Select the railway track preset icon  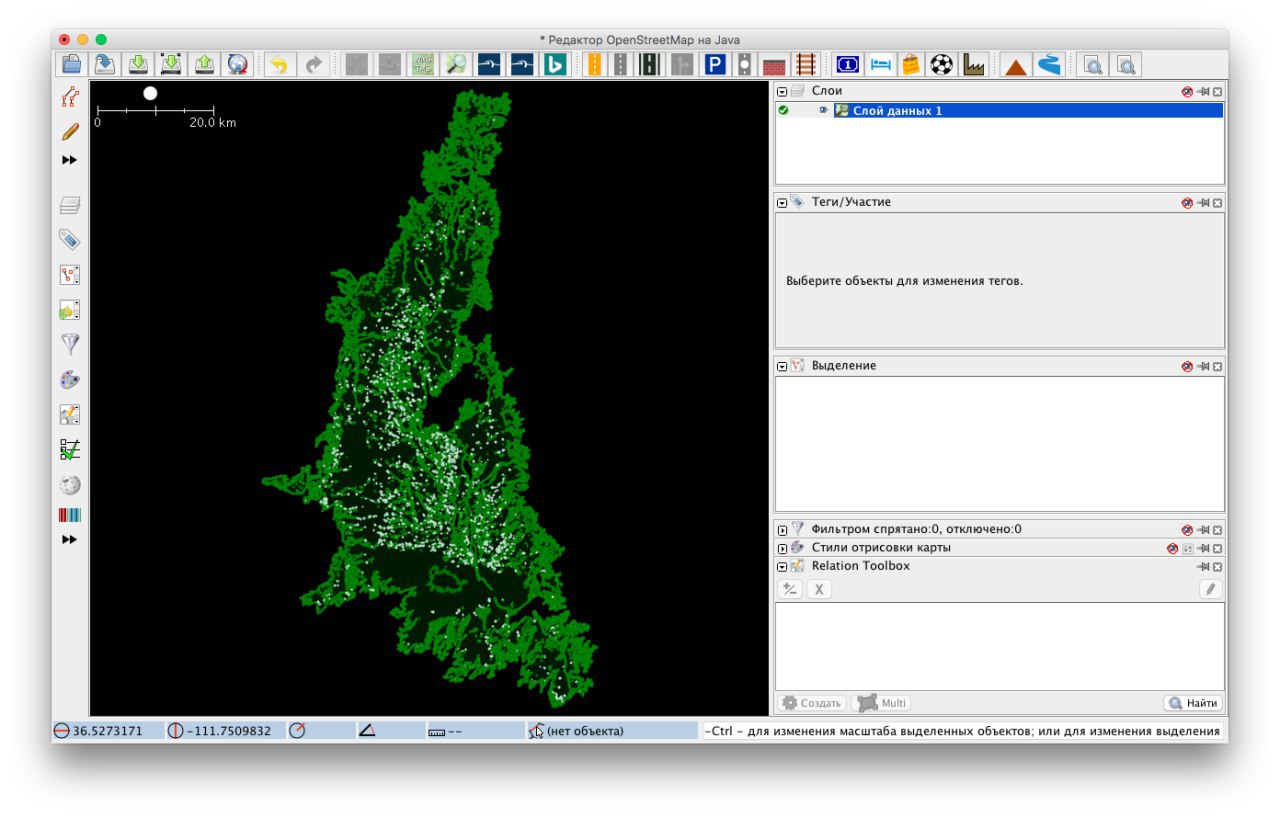(x=804, y=64)
